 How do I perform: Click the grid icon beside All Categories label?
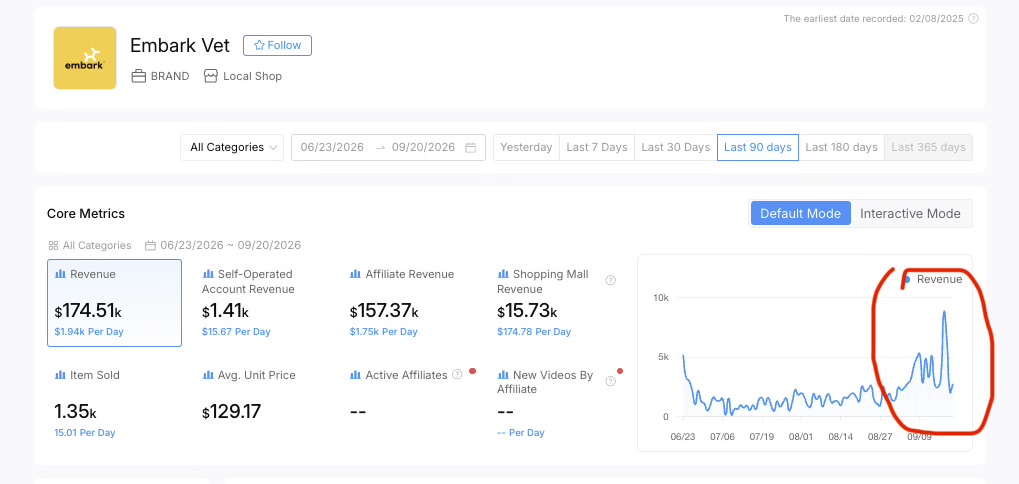(x=53, y=246)
